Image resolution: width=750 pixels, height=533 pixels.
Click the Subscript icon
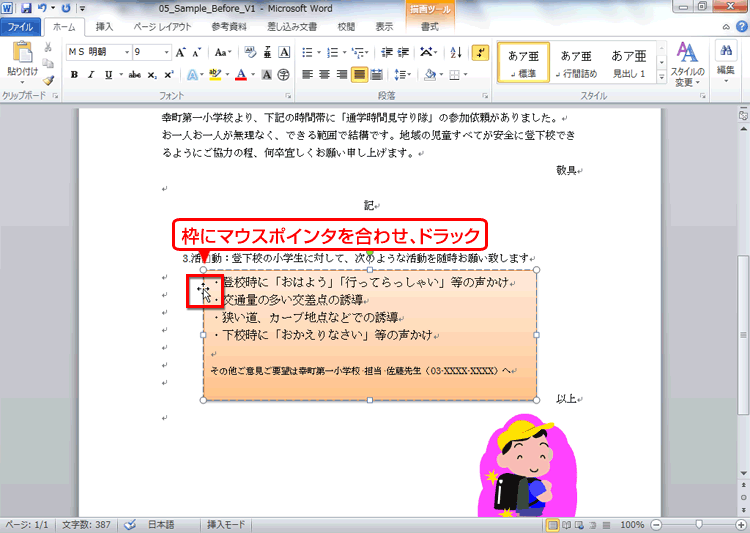(x=152, y=75)
